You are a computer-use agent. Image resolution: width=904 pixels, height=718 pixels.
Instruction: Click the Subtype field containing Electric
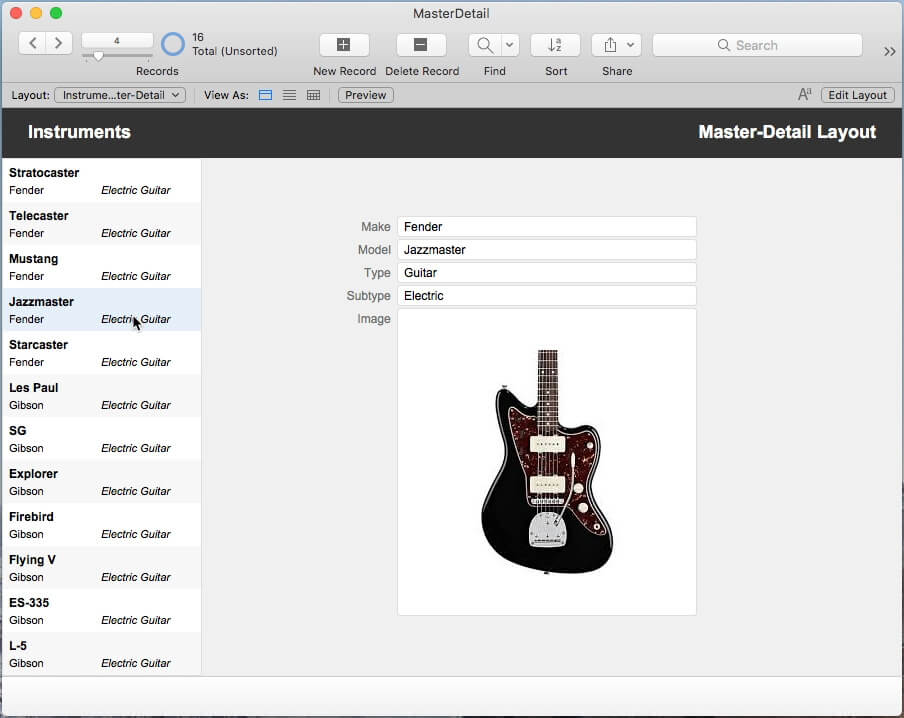click(547, 296)
